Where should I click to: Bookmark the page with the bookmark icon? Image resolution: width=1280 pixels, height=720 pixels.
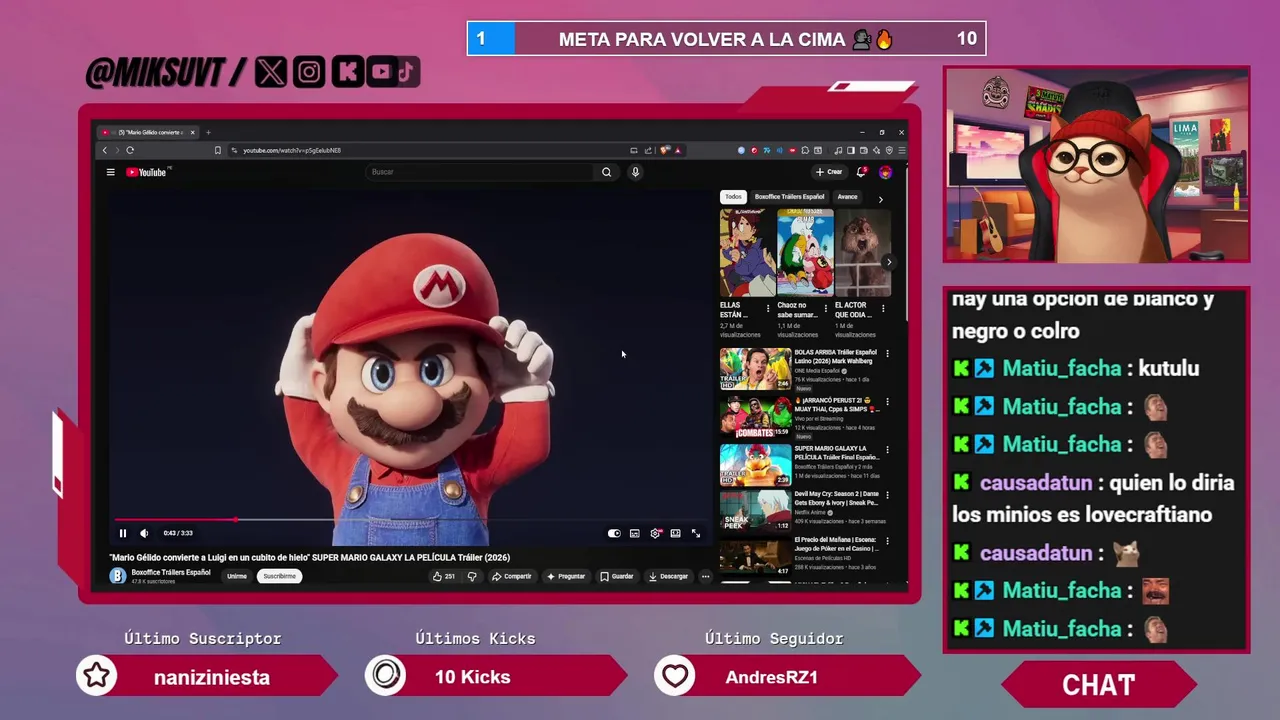pyautogui.click(x=217, y=150)
